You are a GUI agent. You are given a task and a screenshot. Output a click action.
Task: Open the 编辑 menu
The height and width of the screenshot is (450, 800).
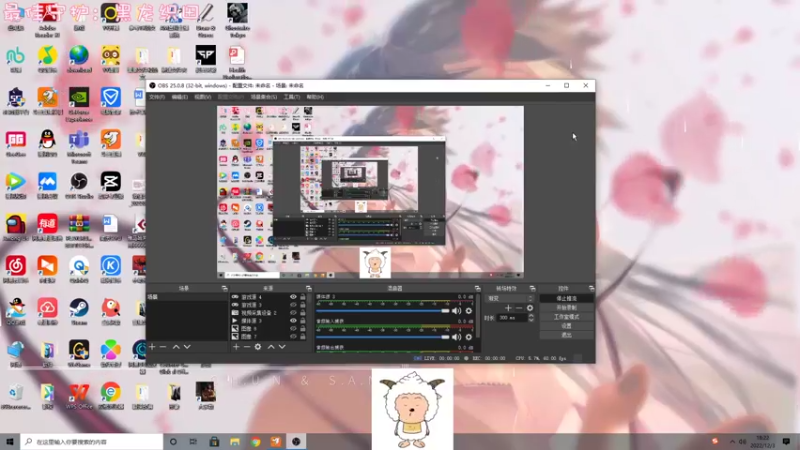180,97
